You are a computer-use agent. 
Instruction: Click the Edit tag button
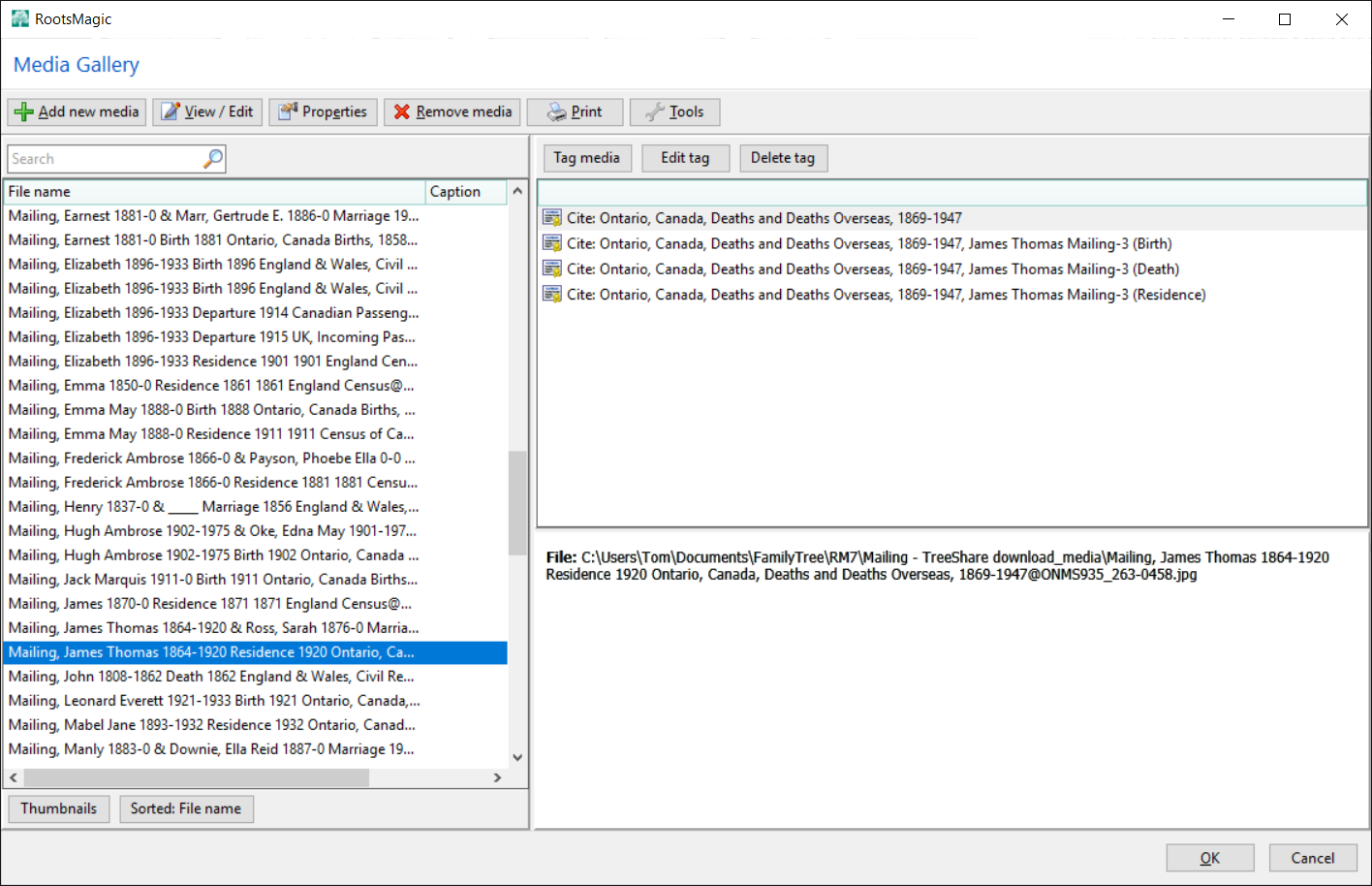(x=685, y=158)
